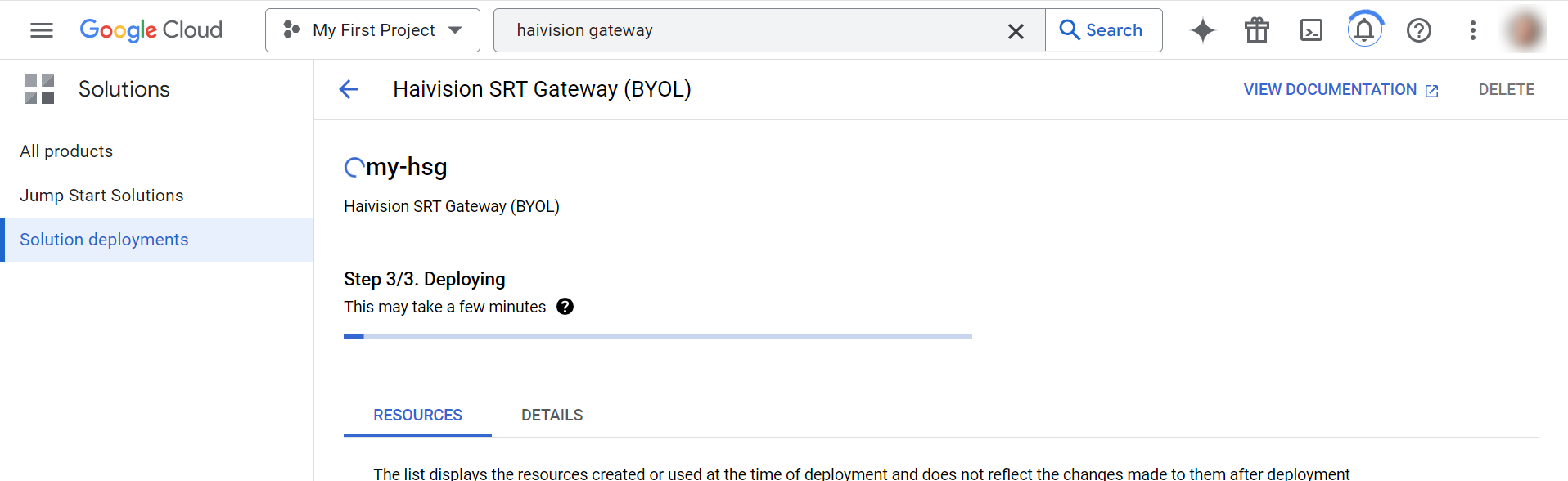
Task: Open the three-dot settings menu
Action: (x=1472, y=30)
